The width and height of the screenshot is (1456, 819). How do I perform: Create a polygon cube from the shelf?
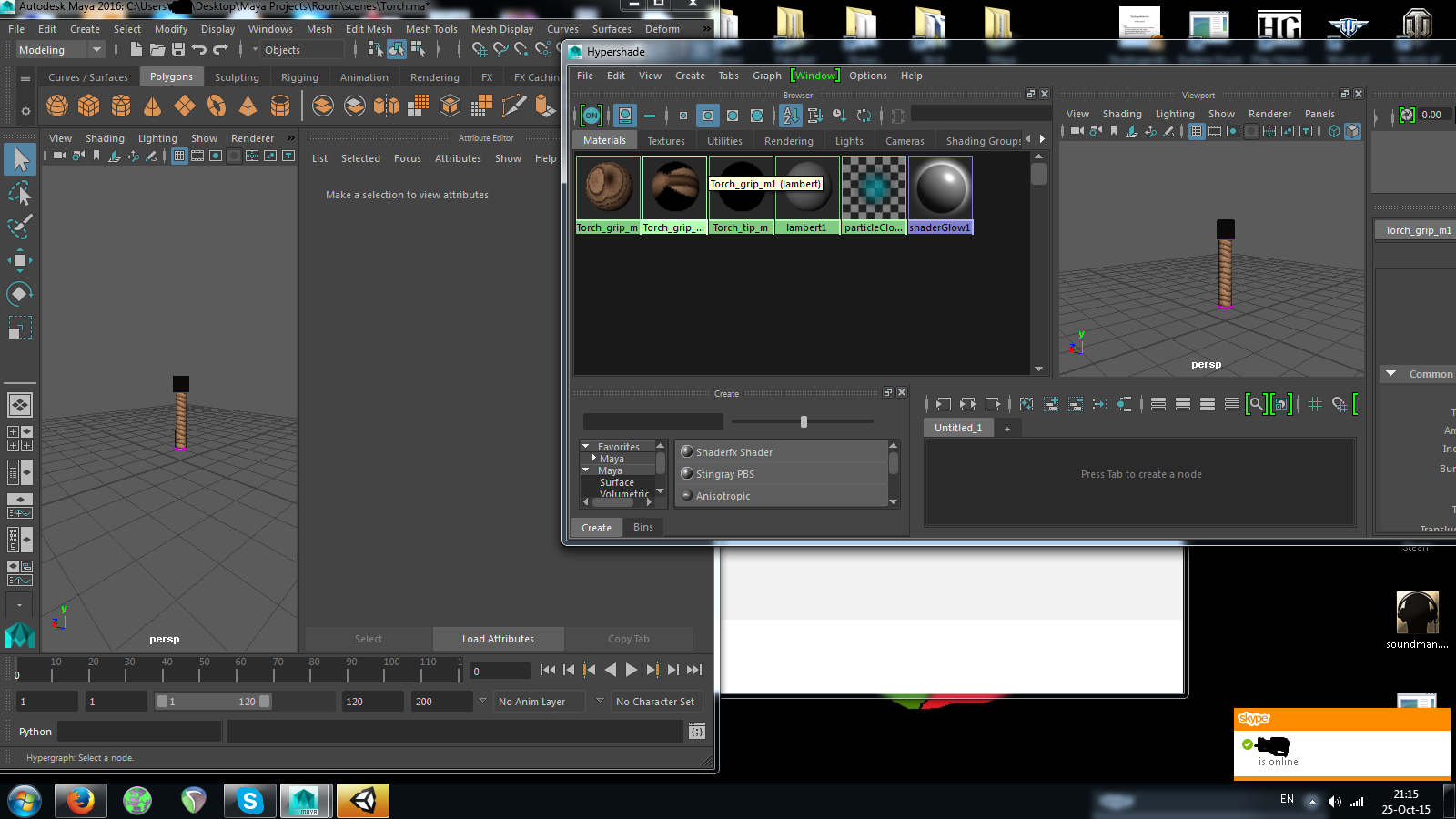[x=89, y=106]
